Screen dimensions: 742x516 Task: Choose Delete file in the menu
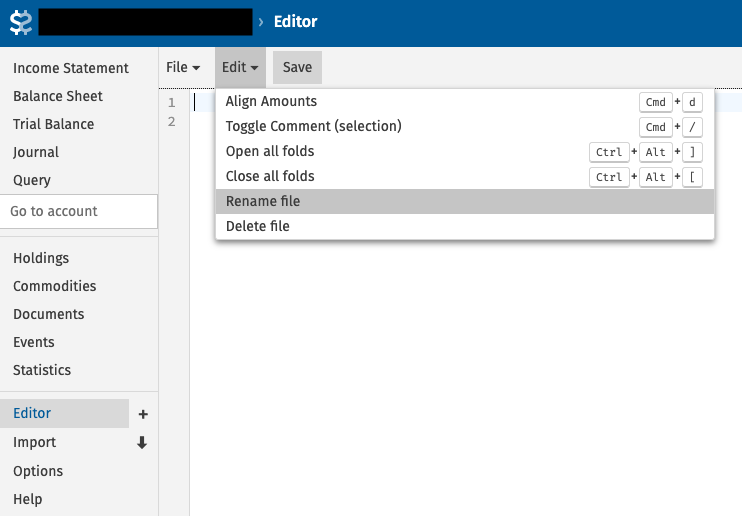pos(258,226)
